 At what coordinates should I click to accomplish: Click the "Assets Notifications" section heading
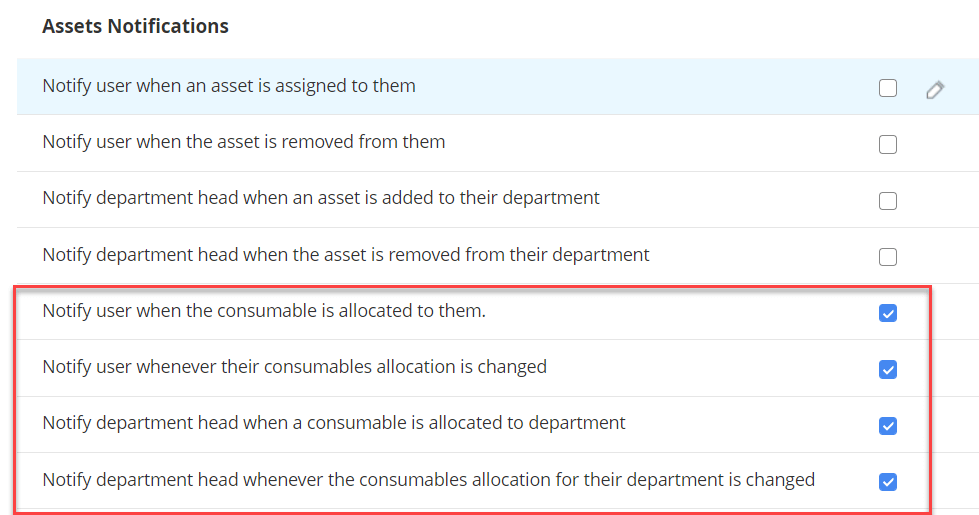click(135, 26)
